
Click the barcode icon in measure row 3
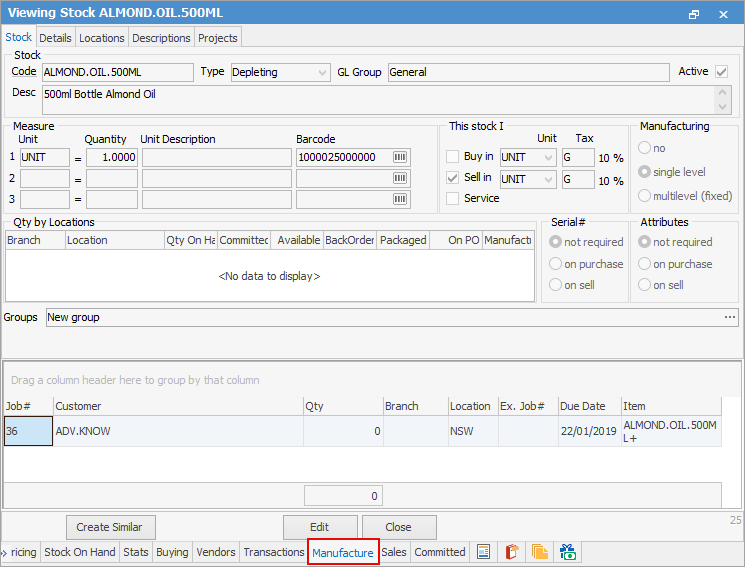400,199
